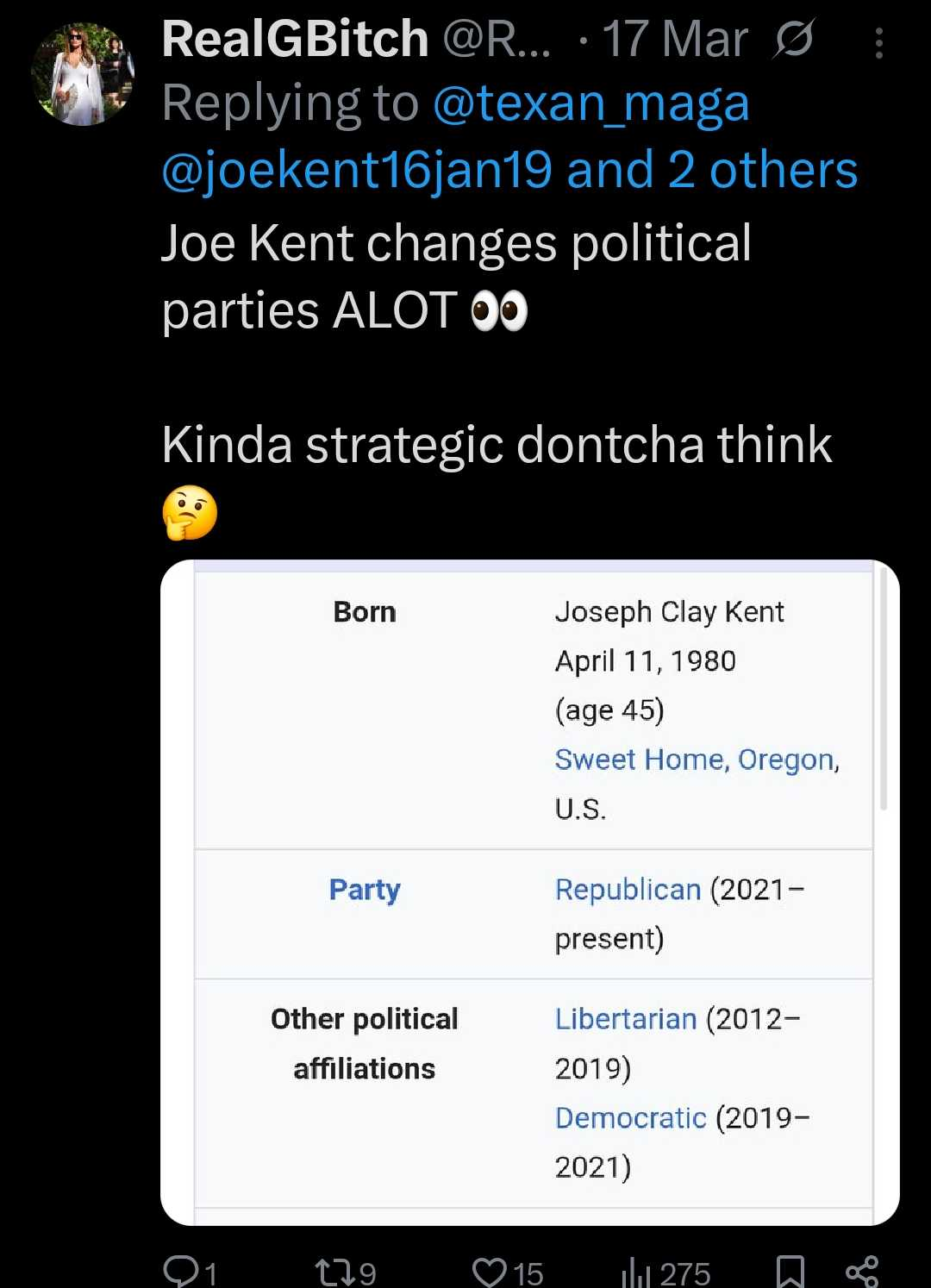
Task: Bookmark this tweet
Action: tap(790, 1271)
